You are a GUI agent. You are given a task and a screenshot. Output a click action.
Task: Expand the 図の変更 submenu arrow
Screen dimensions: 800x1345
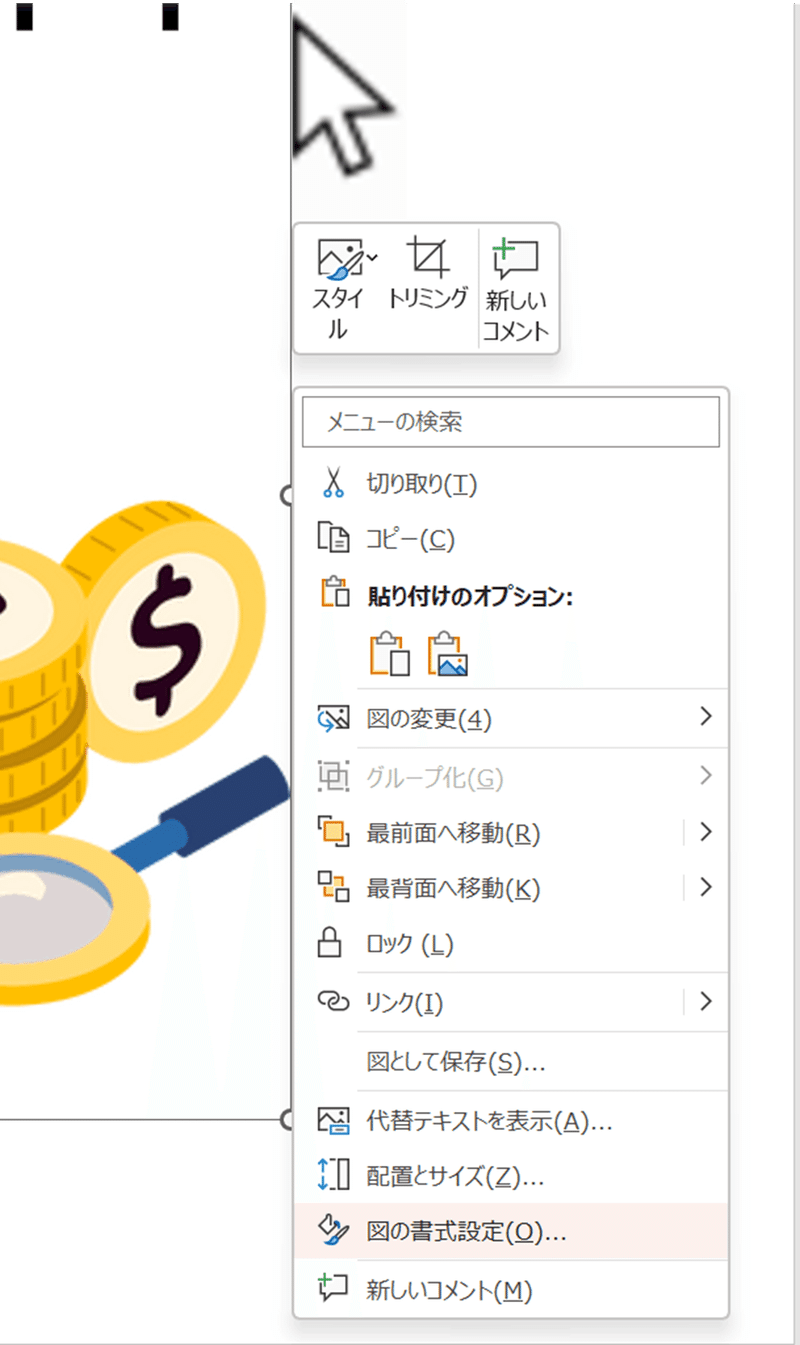(x=707, y=717)
